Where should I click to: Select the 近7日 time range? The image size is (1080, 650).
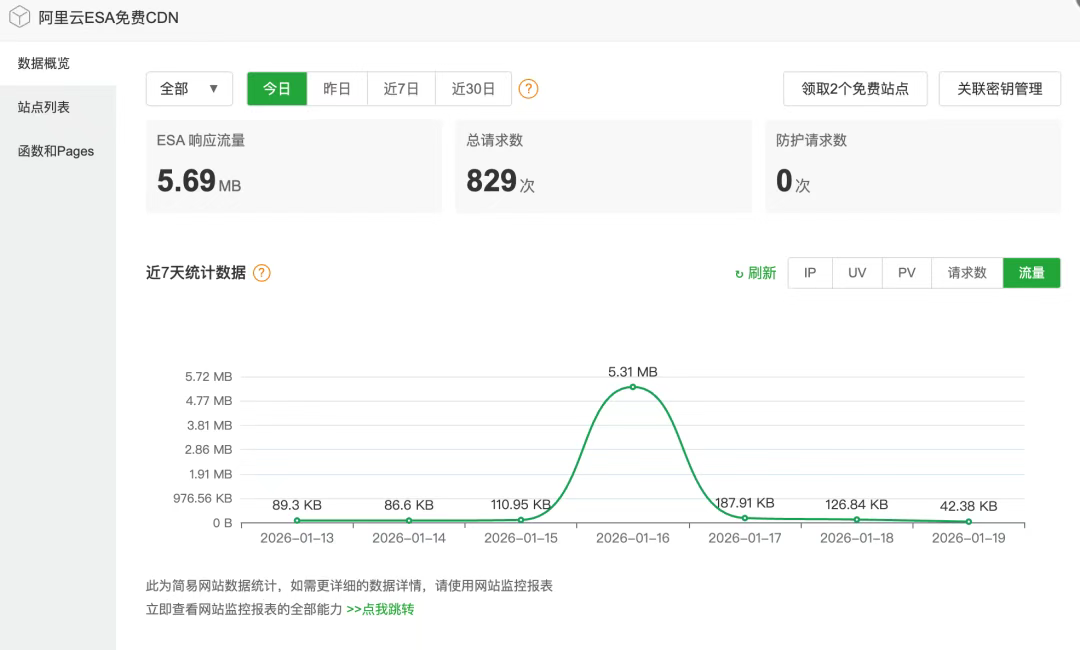click(x=401, y=89)
